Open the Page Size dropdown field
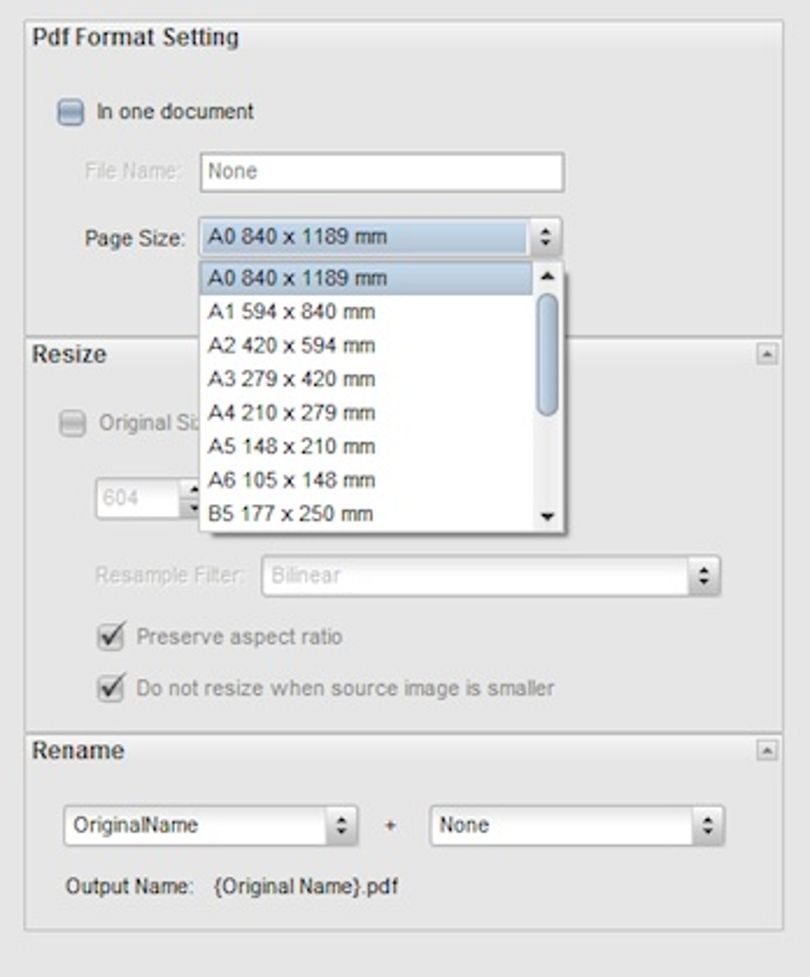 coord(380,237)
